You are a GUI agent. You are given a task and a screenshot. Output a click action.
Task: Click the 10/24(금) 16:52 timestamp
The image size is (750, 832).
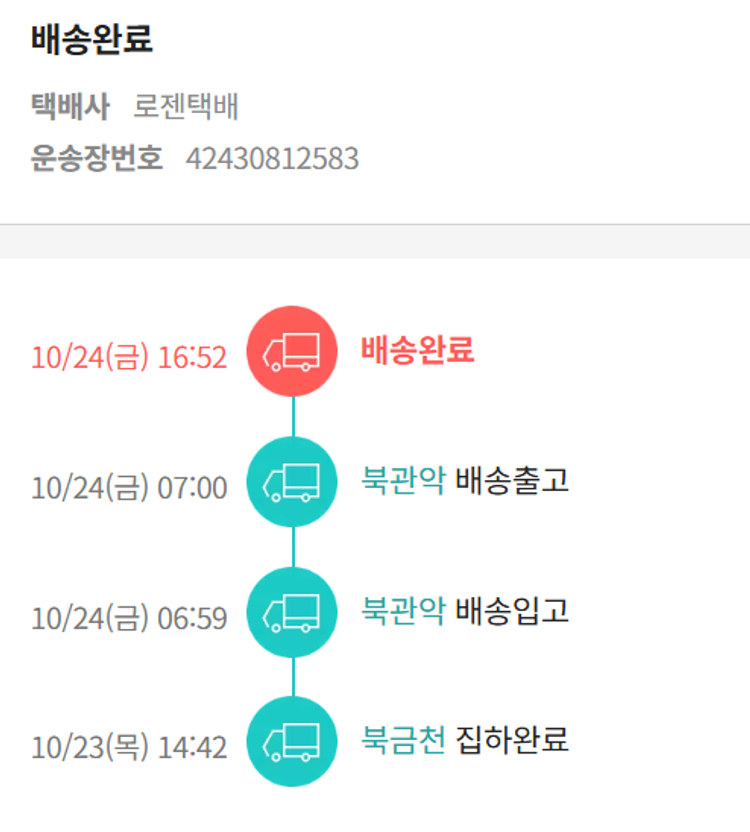coord(129,357)
